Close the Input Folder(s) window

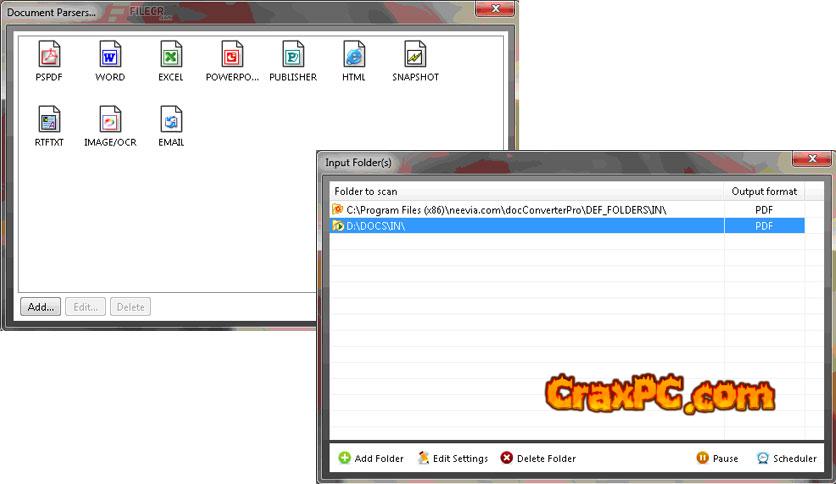point(812,158)
